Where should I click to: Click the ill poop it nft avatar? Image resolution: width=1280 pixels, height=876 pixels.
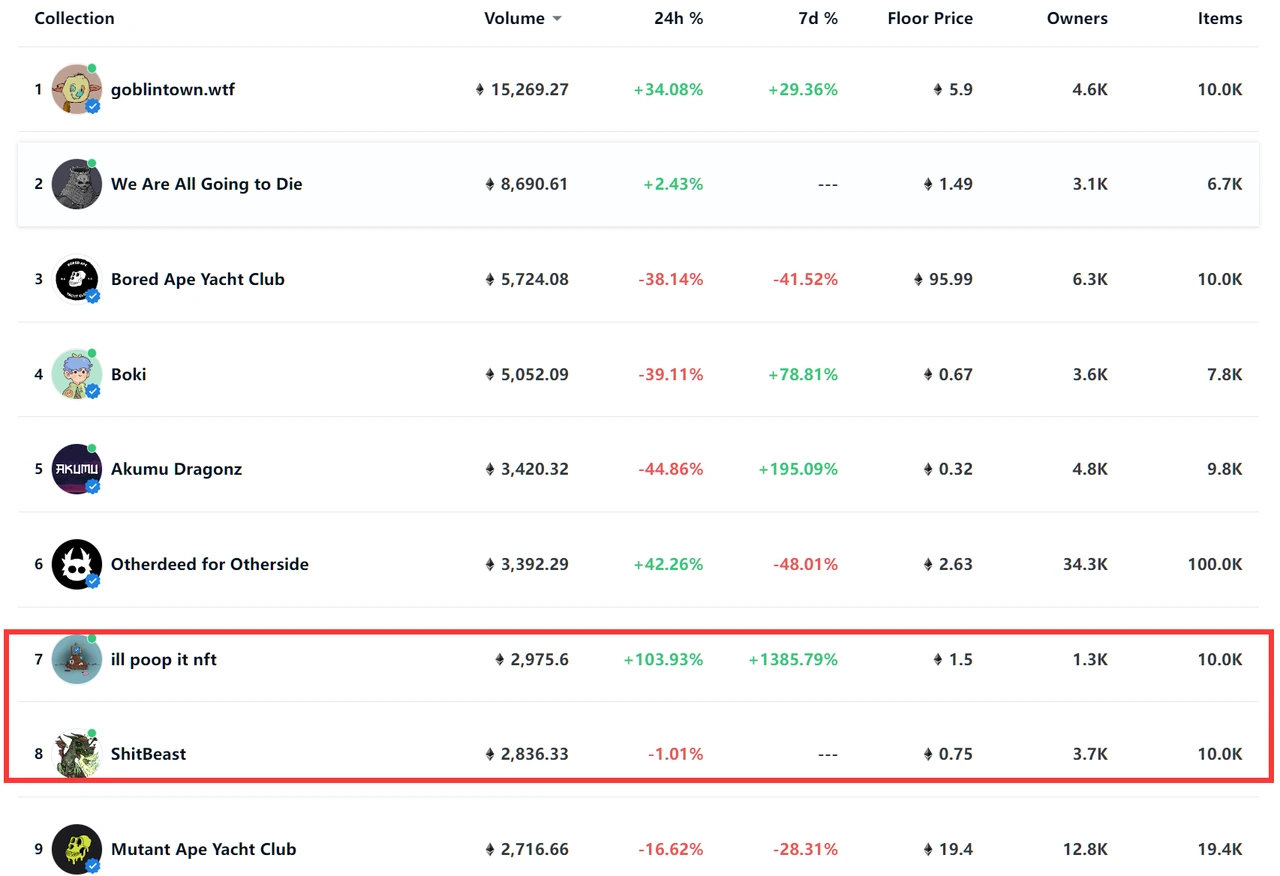coord(76,659)
